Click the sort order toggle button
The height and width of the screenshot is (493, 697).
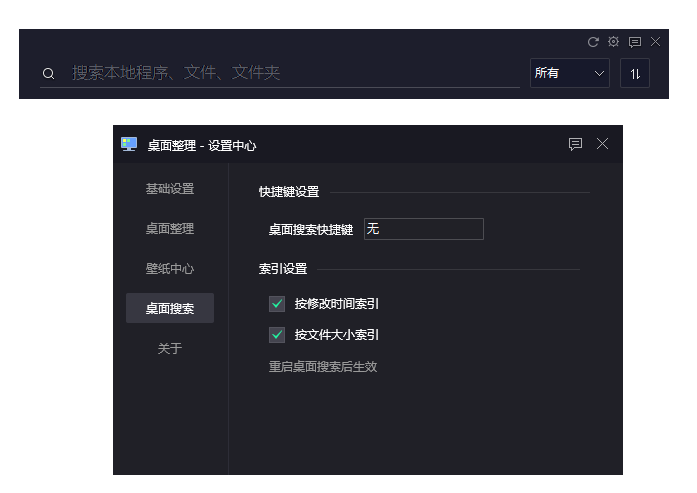[x=635, y=73]
